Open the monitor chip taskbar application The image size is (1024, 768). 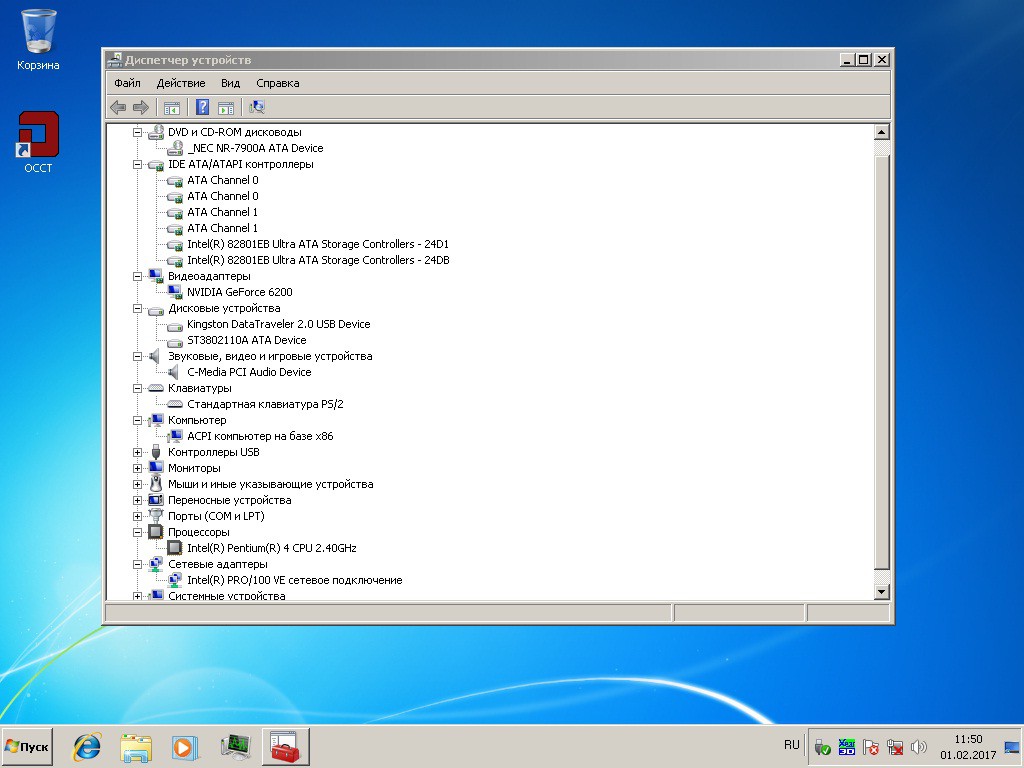[x=235, y=746]
